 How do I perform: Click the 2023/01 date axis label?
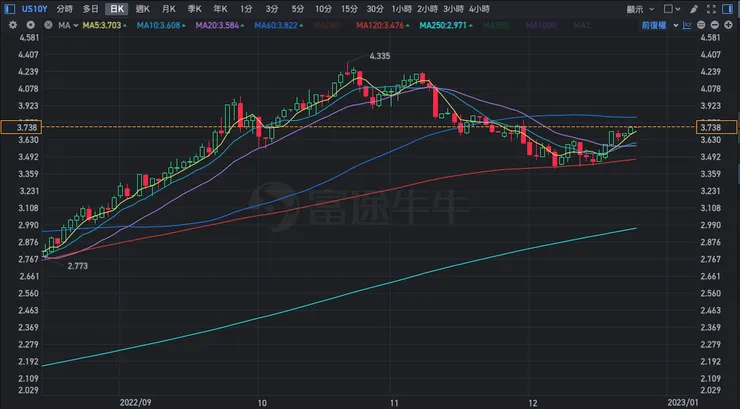tap(683, 402)
